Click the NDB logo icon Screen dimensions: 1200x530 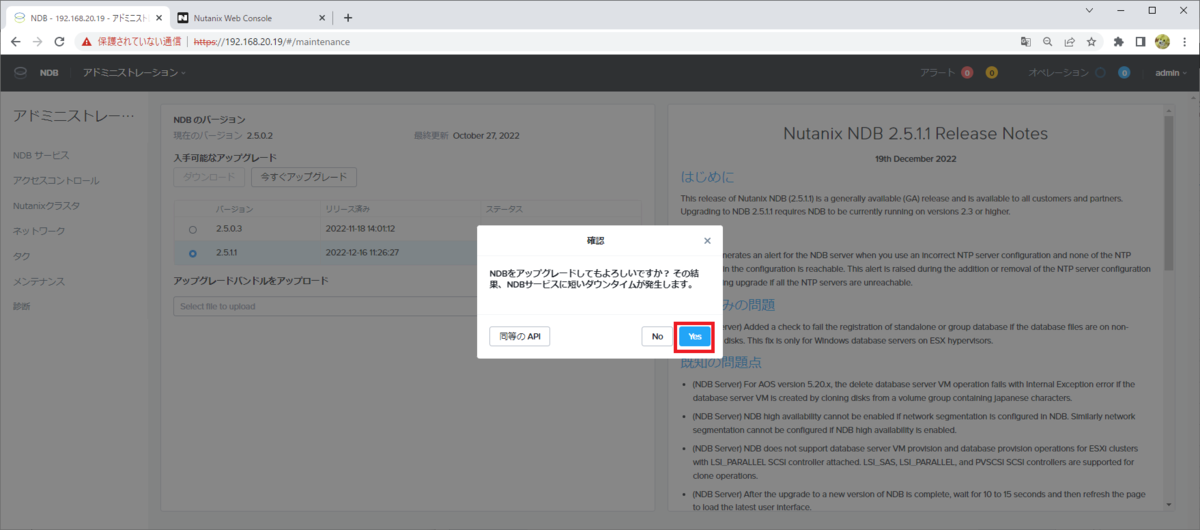[x=20, y=72]
